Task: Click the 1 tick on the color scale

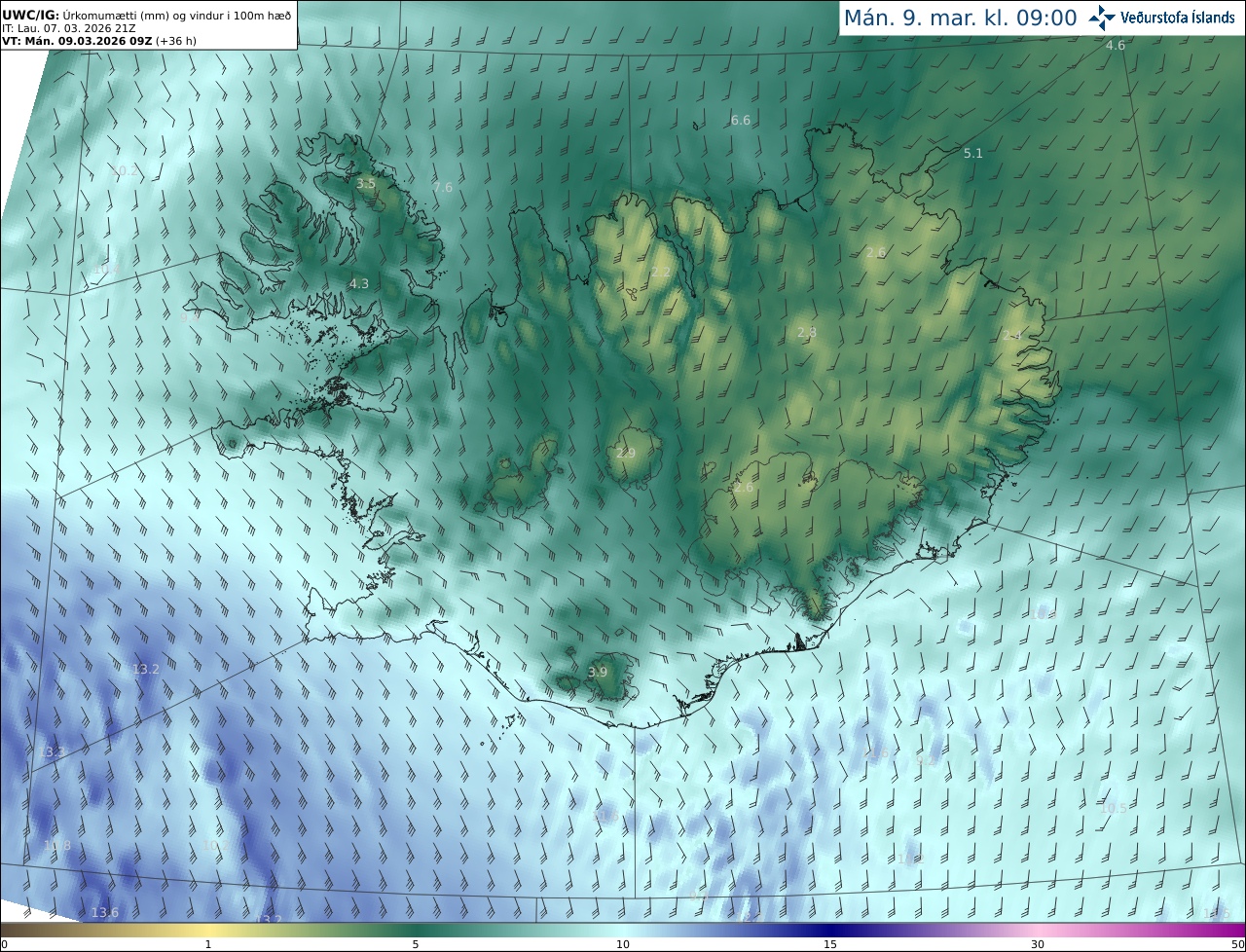Action: pyautogui.click(x=208, y=944)
